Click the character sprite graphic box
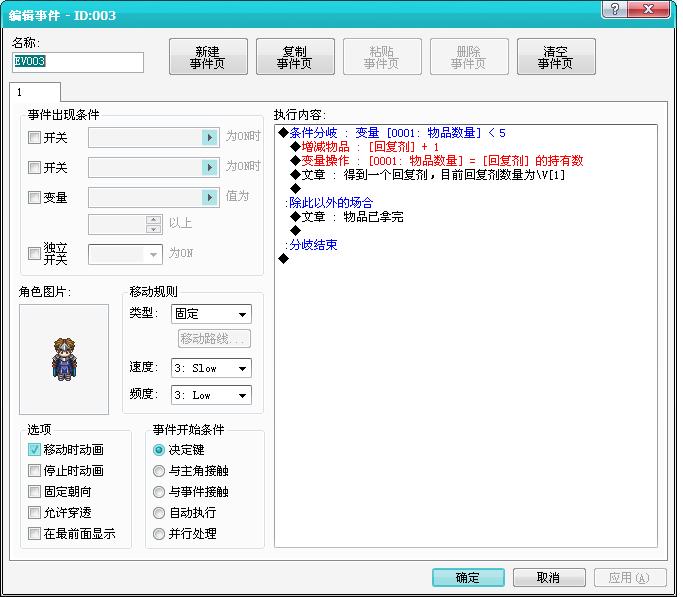683x597 pixels. (64, 359)
